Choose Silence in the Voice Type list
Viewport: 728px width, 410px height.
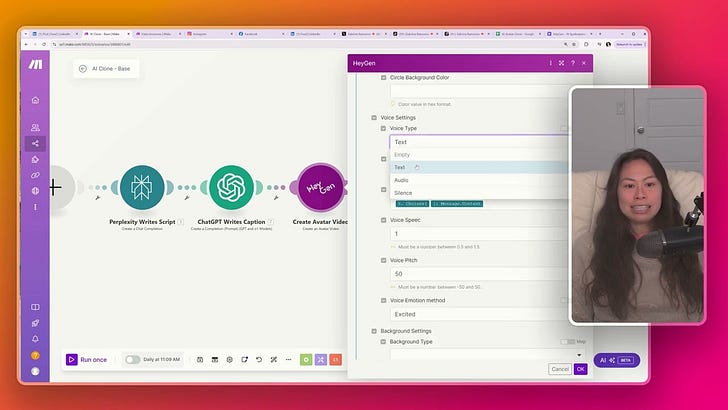pos(479,193)
